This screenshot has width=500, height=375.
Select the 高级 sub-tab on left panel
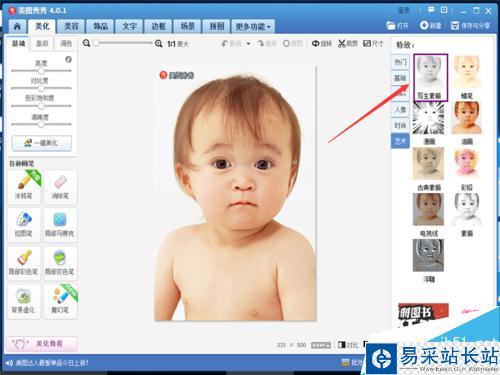click(x=42, y=43)
